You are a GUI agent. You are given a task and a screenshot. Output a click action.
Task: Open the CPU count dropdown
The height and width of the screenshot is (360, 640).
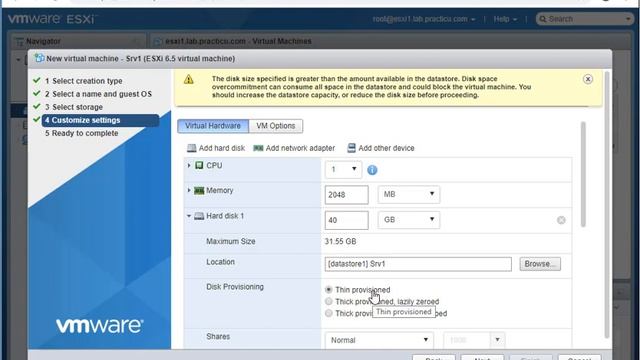[x=343, y=169]
